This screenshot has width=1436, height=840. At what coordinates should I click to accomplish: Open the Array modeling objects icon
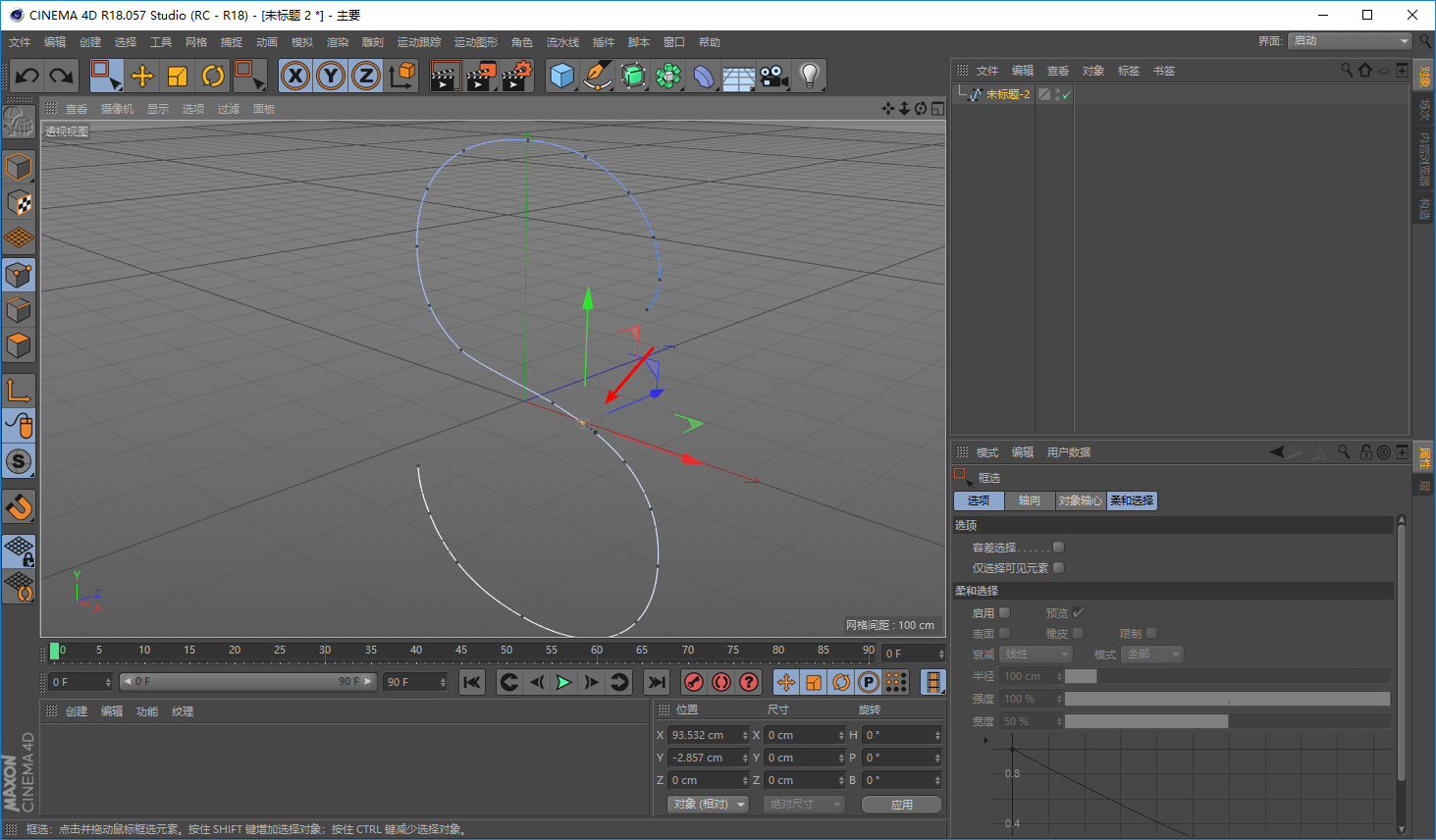(668, 76)
